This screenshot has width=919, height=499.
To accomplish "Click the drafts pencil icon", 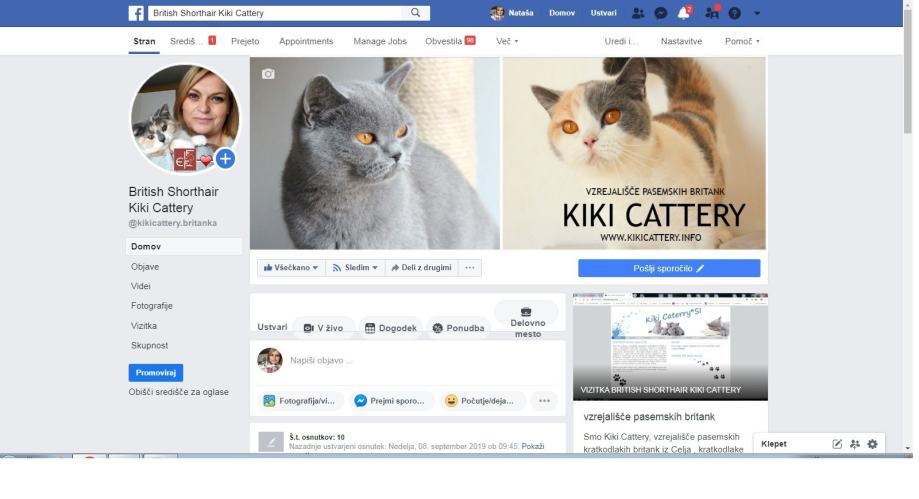I will tap(271, 442).
